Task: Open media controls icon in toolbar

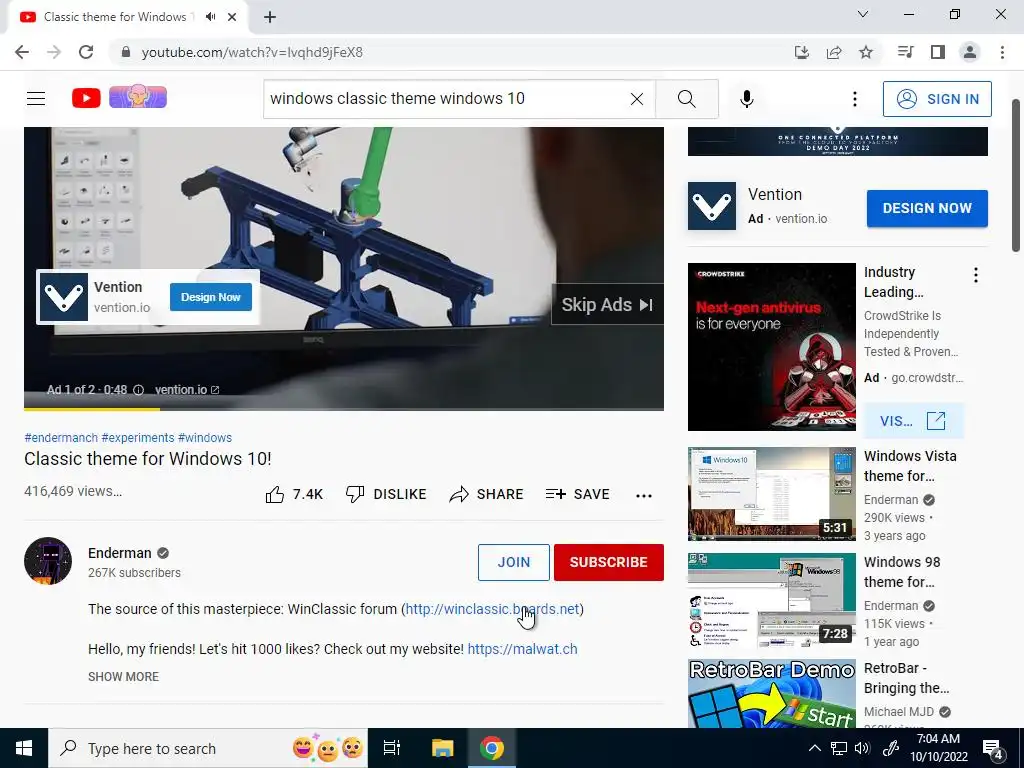Action: (905, 52)
